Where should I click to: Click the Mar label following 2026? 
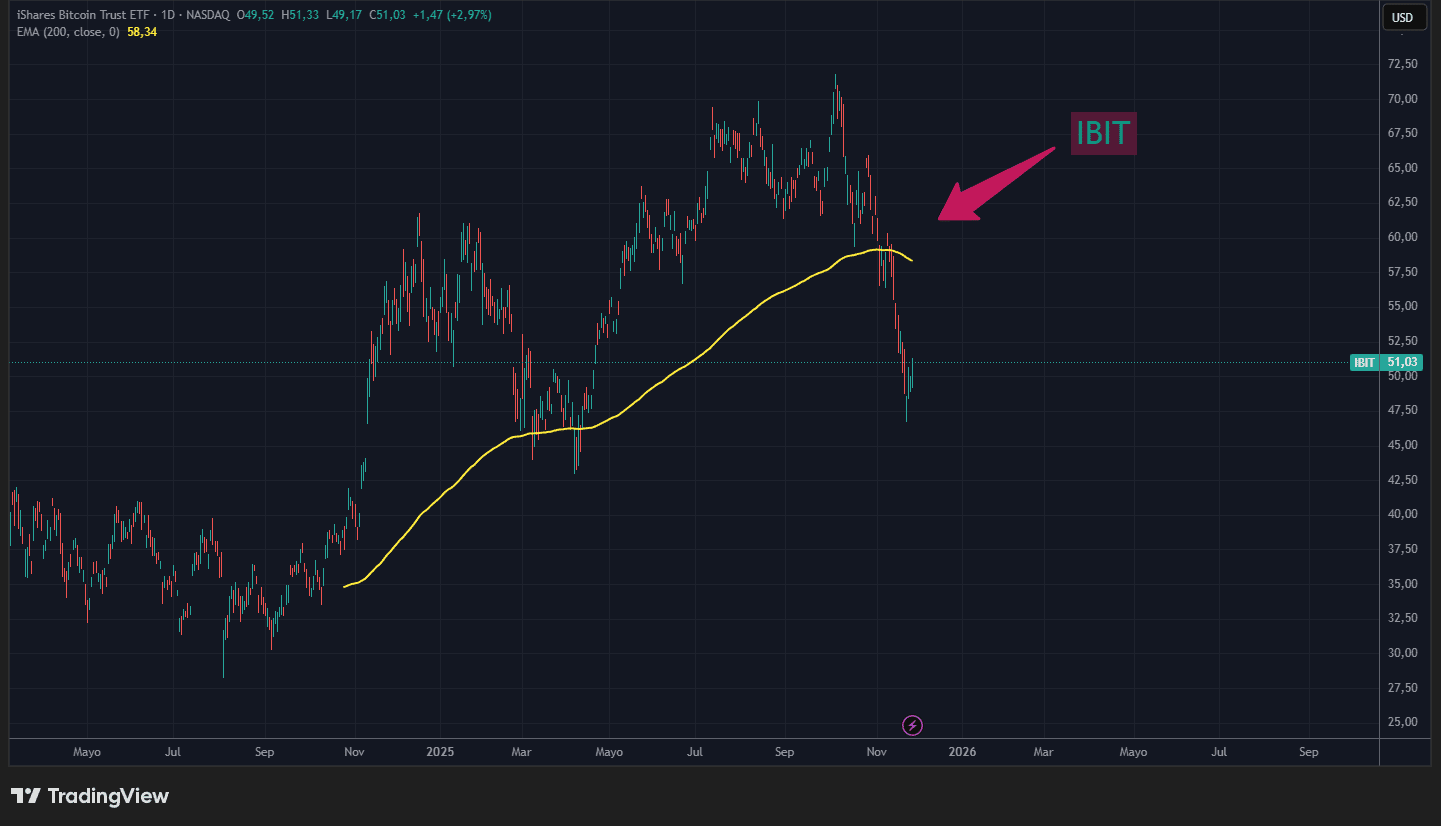pyautogui.click(x=1043, y=752)
